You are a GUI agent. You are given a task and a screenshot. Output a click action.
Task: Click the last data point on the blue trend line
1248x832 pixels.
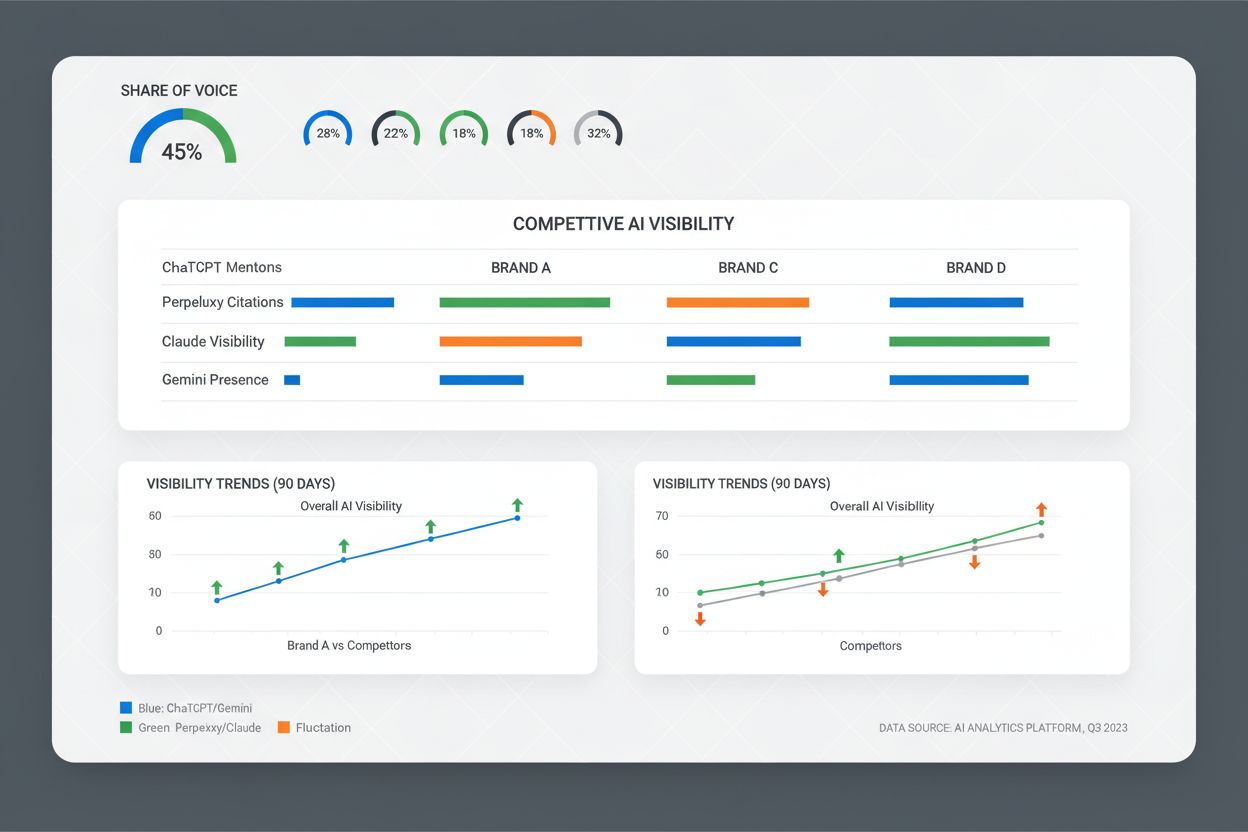(517, 519)
